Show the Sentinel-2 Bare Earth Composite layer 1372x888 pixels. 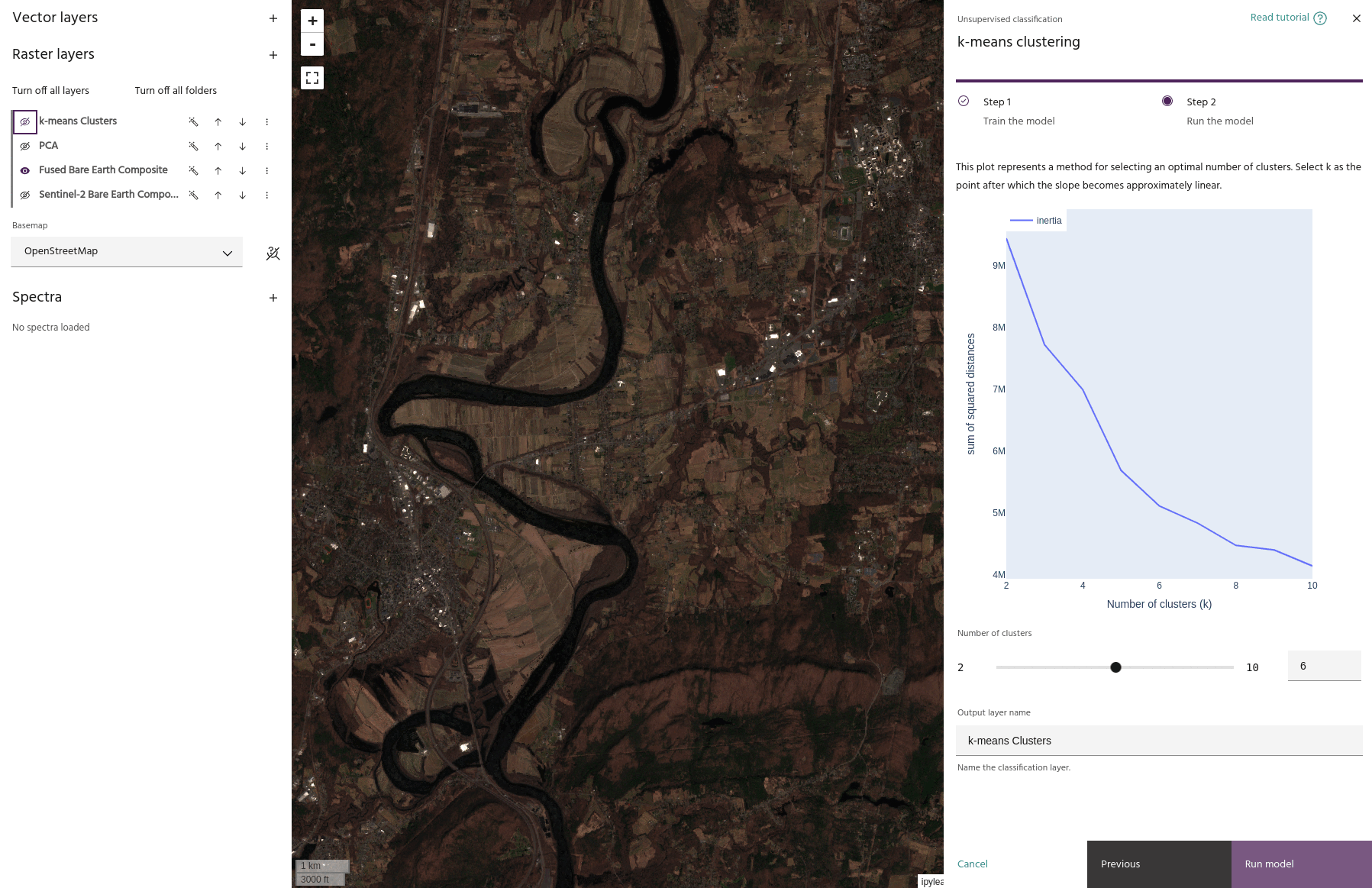pos(25,195)
